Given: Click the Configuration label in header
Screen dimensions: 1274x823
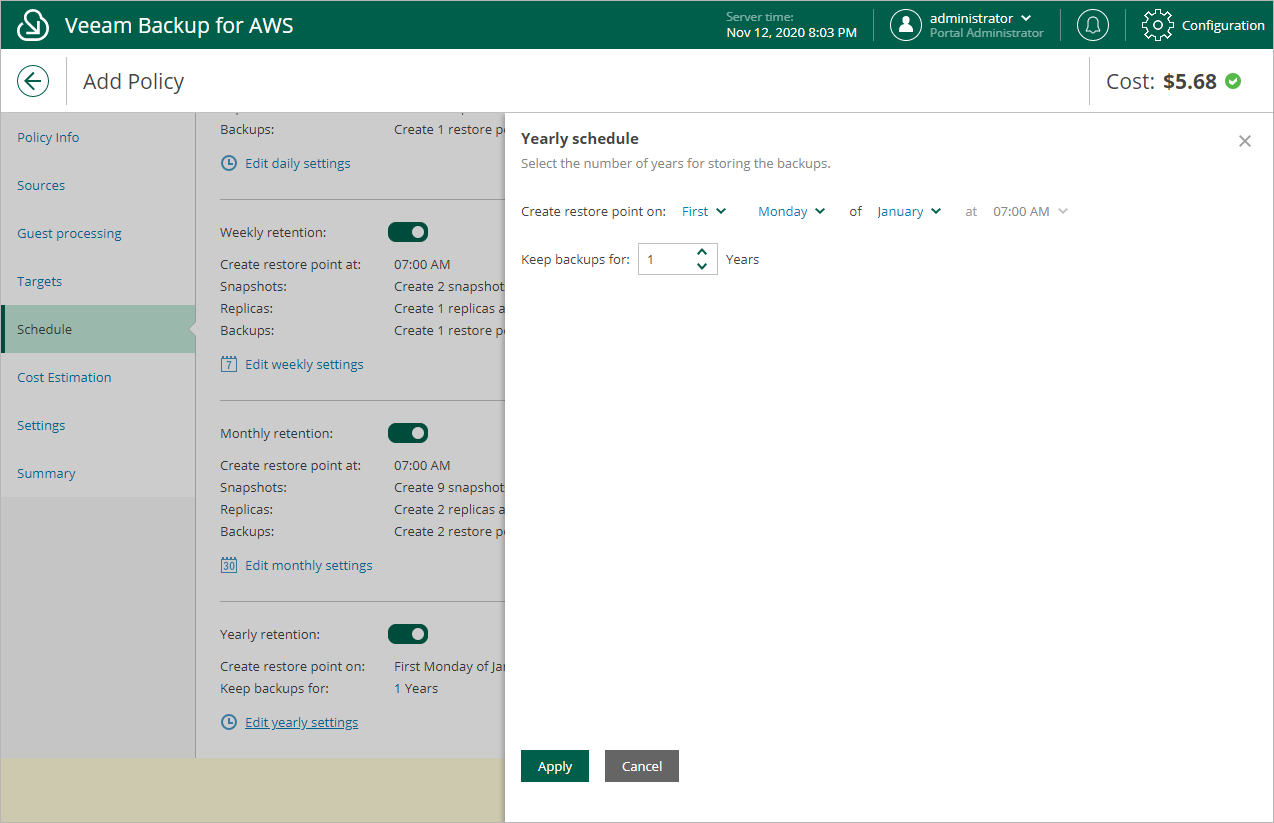Looking at the screenshot, I should click(x=1223, y=26).
